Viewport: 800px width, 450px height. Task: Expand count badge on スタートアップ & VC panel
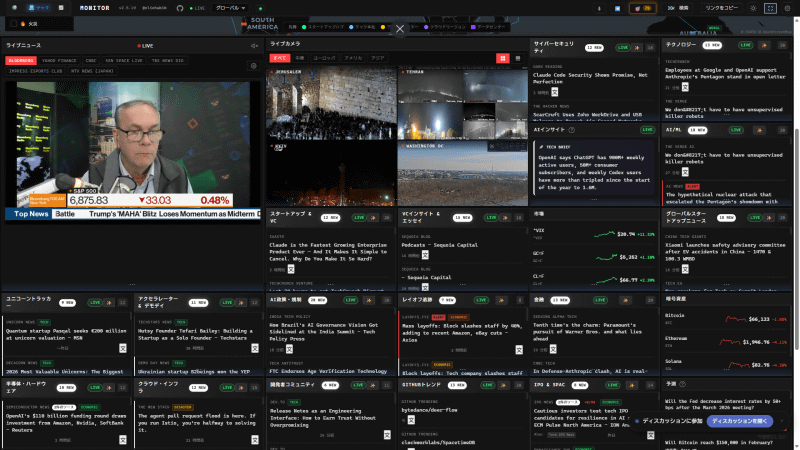pos(386,218)
